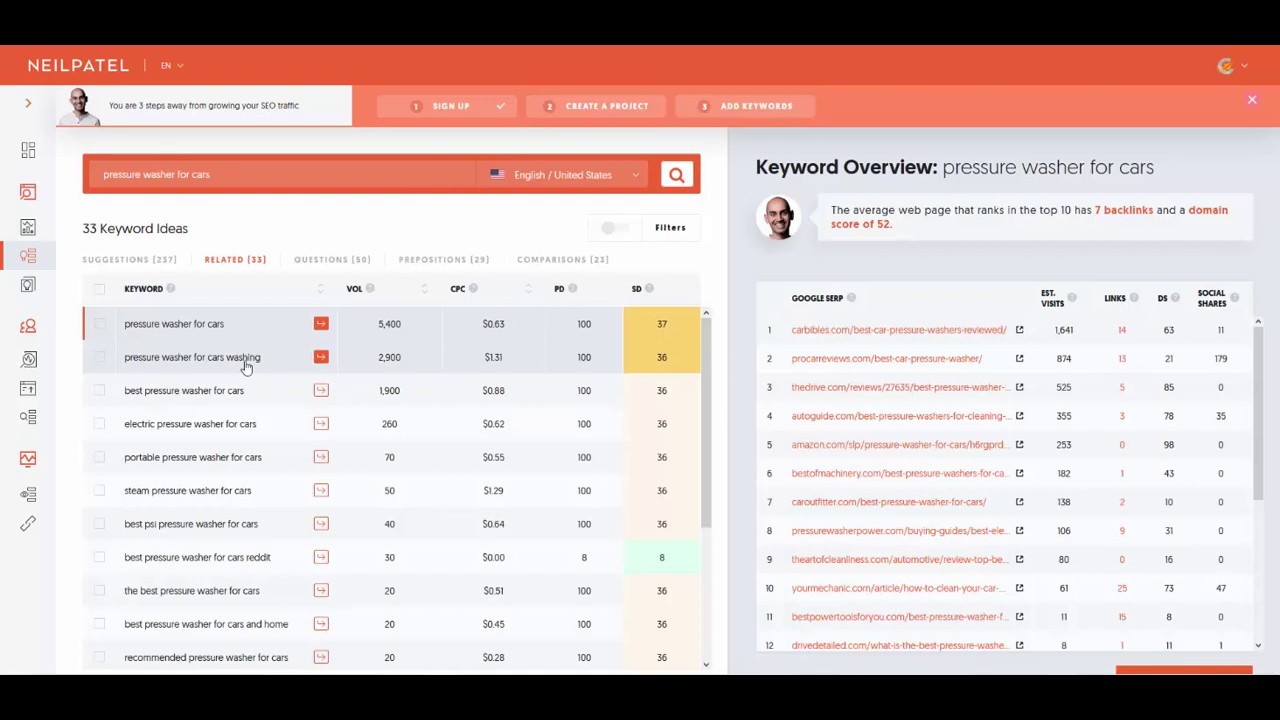Click the Sign Up step button
The image size is (1280, 720).
[447, 106]
